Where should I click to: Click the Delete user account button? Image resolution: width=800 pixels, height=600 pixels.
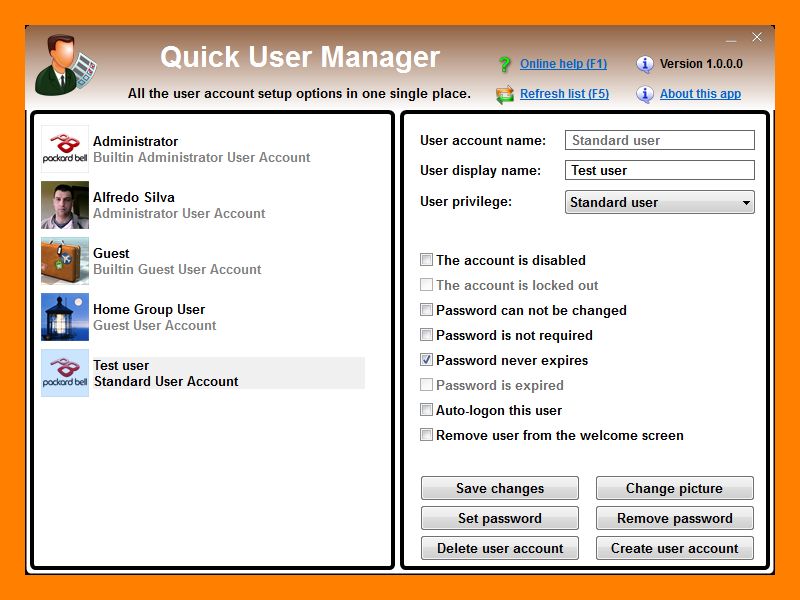499,548
